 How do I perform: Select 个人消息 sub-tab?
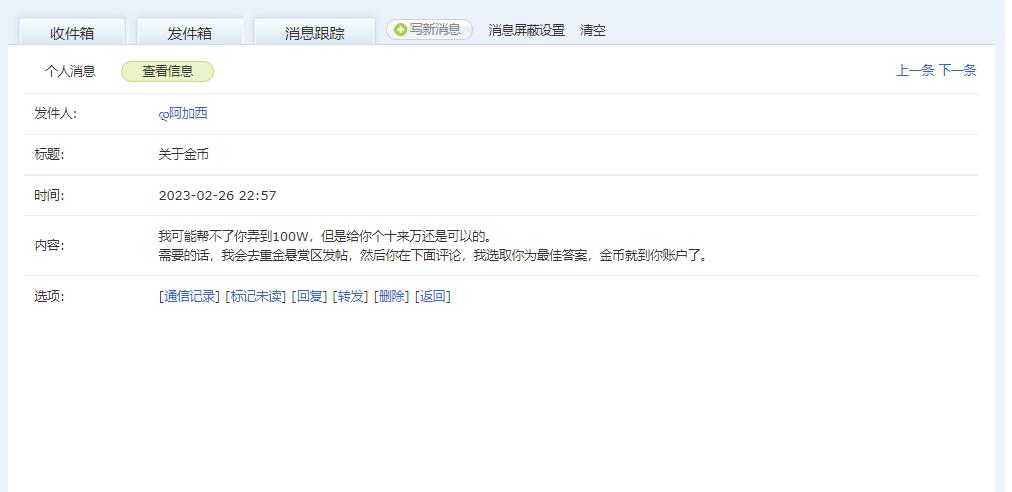[70, 72]
